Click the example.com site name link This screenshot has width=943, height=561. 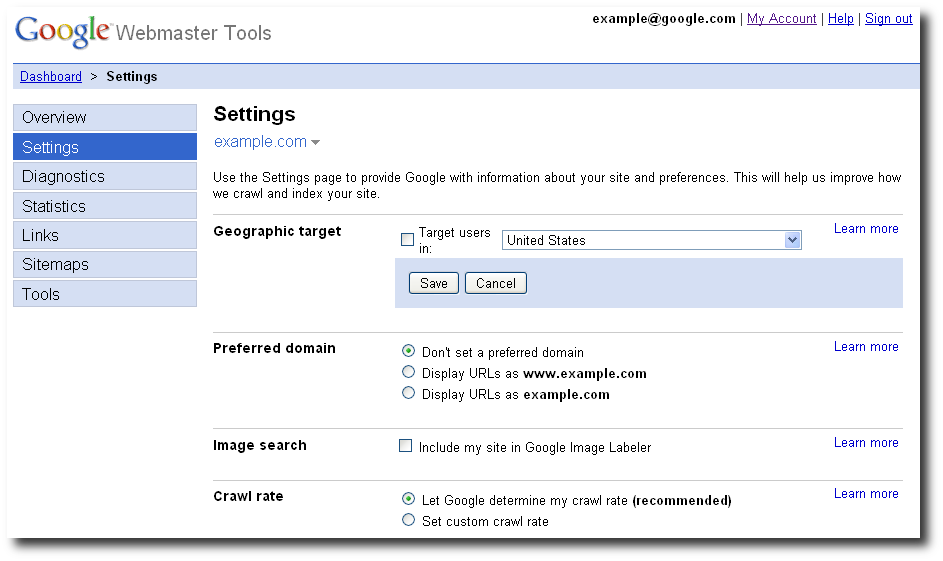(260, 142)
